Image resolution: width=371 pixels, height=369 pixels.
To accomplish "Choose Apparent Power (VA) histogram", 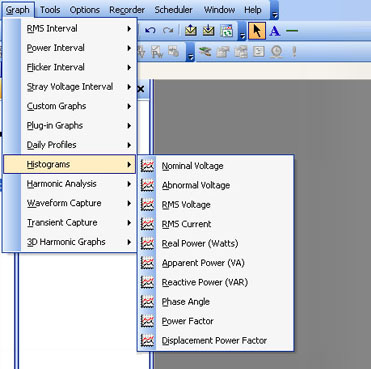I will tap(216, 263).
